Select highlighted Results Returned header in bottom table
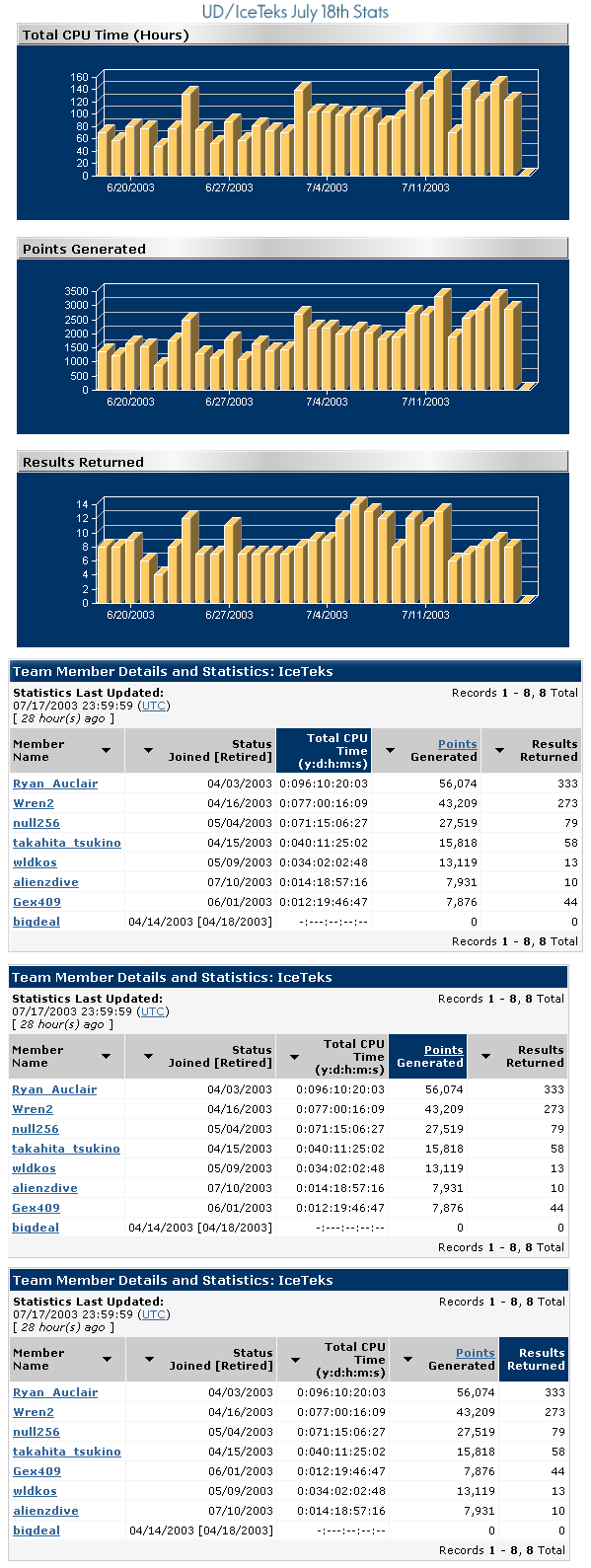 (535, 1360)
